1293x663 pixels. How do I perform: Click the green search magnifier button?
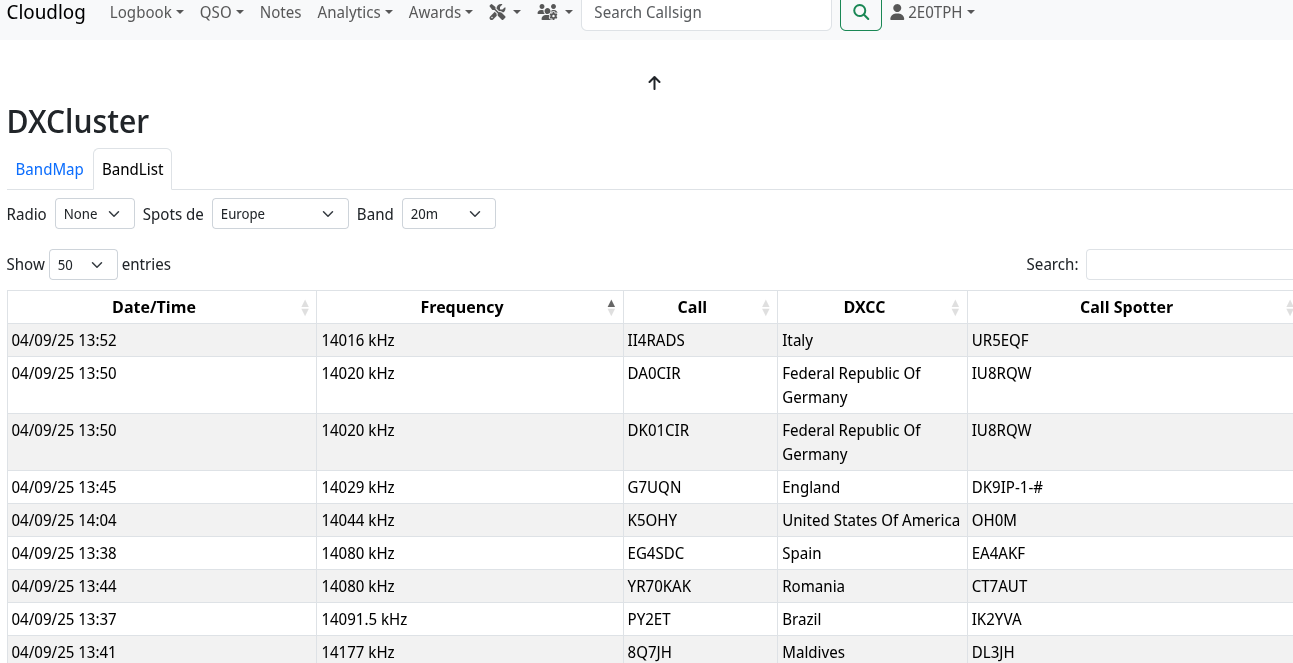point(860,13)
